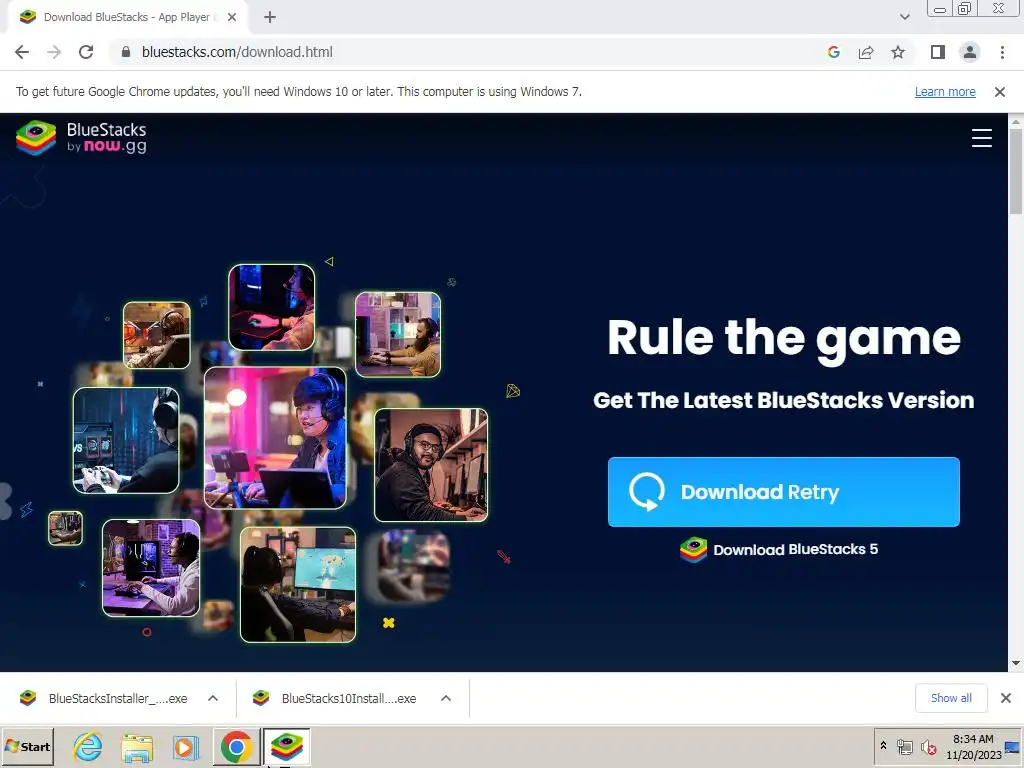Switch to Chrome in the taskbar
Image resolution: width=1024 pixels, height=768 pixels.
[236, 746]
